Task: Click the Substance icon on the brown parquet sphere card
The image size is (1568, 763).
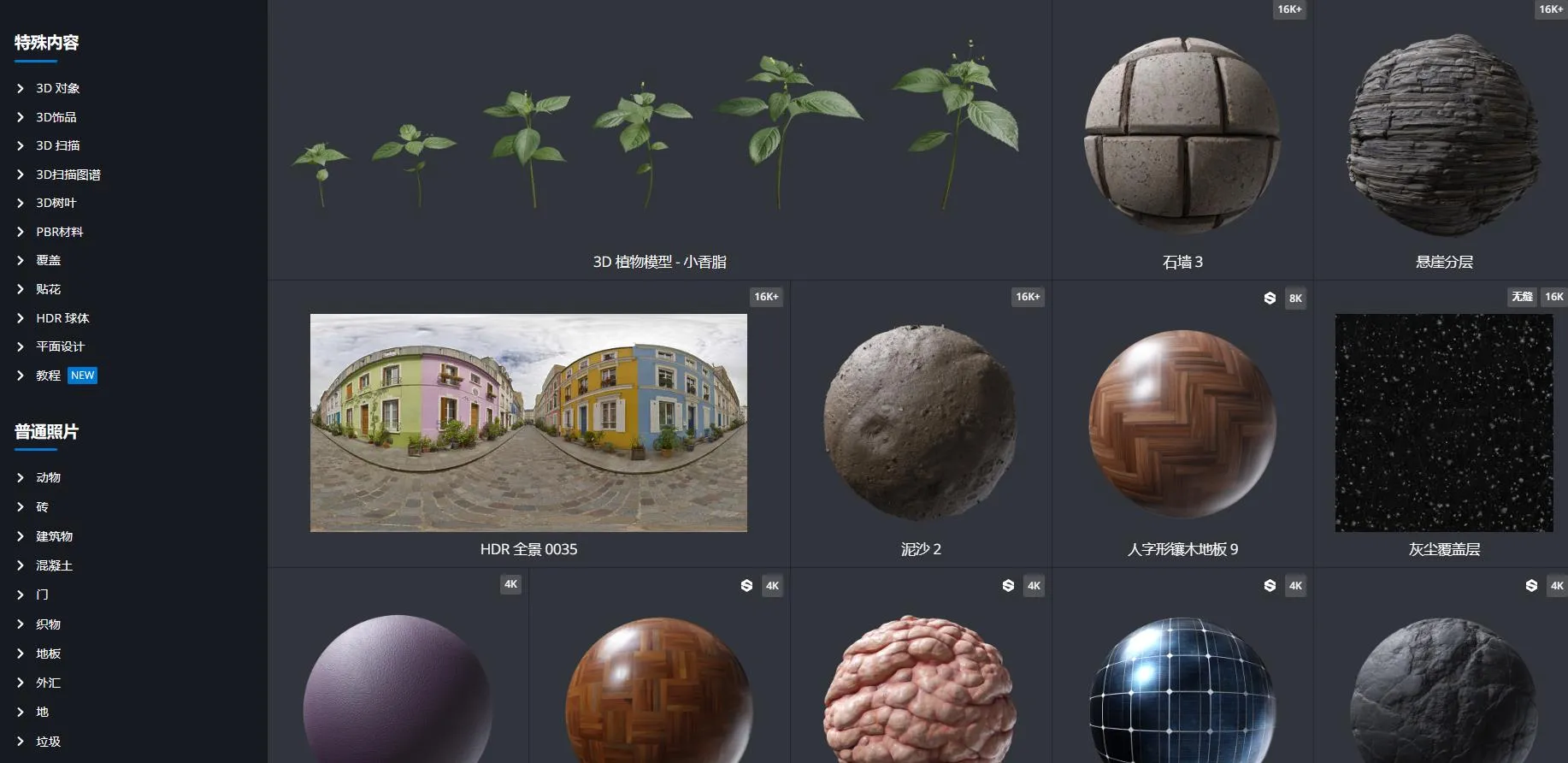Action: click(x=746, y=585)
